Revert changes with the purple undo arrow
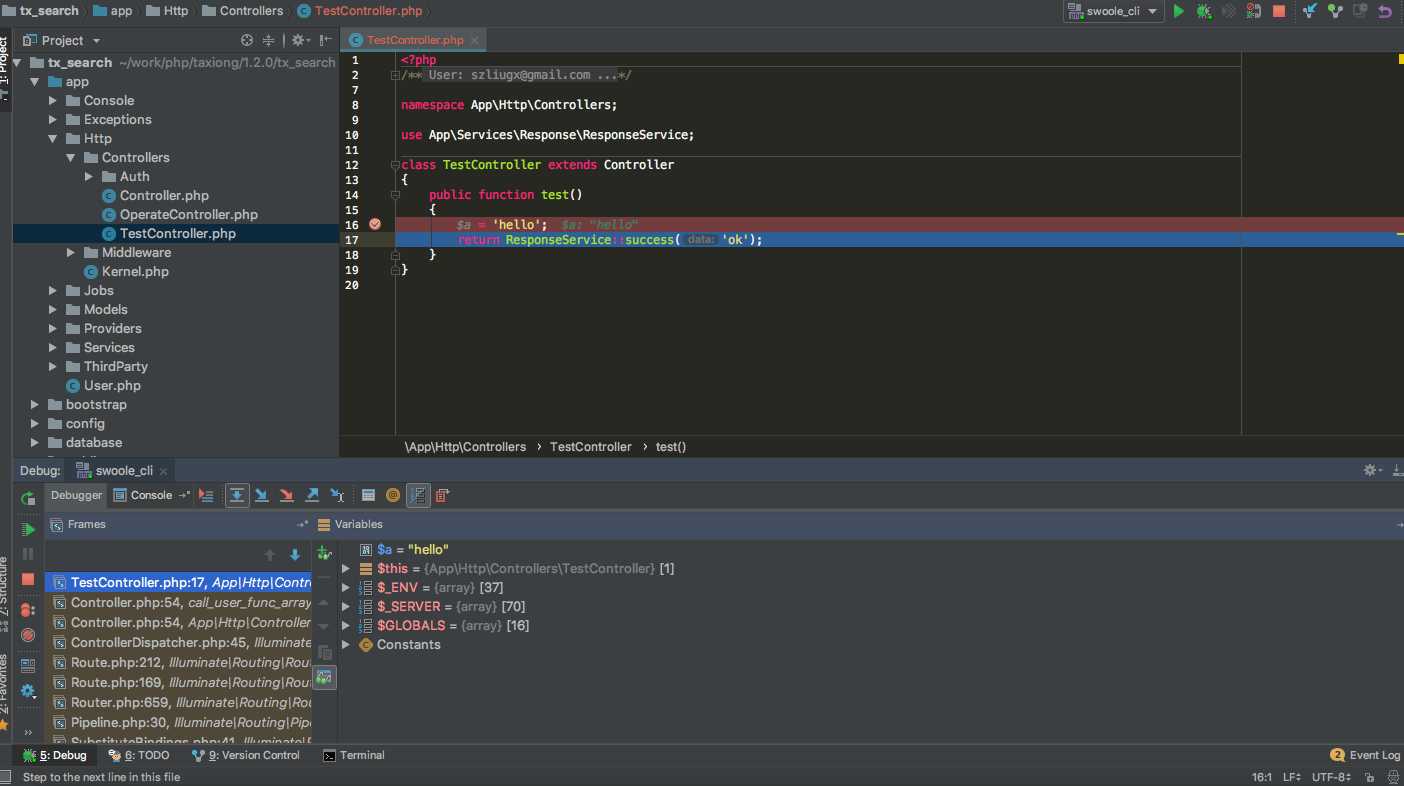1404x786 pixels. click(1384, 11)
